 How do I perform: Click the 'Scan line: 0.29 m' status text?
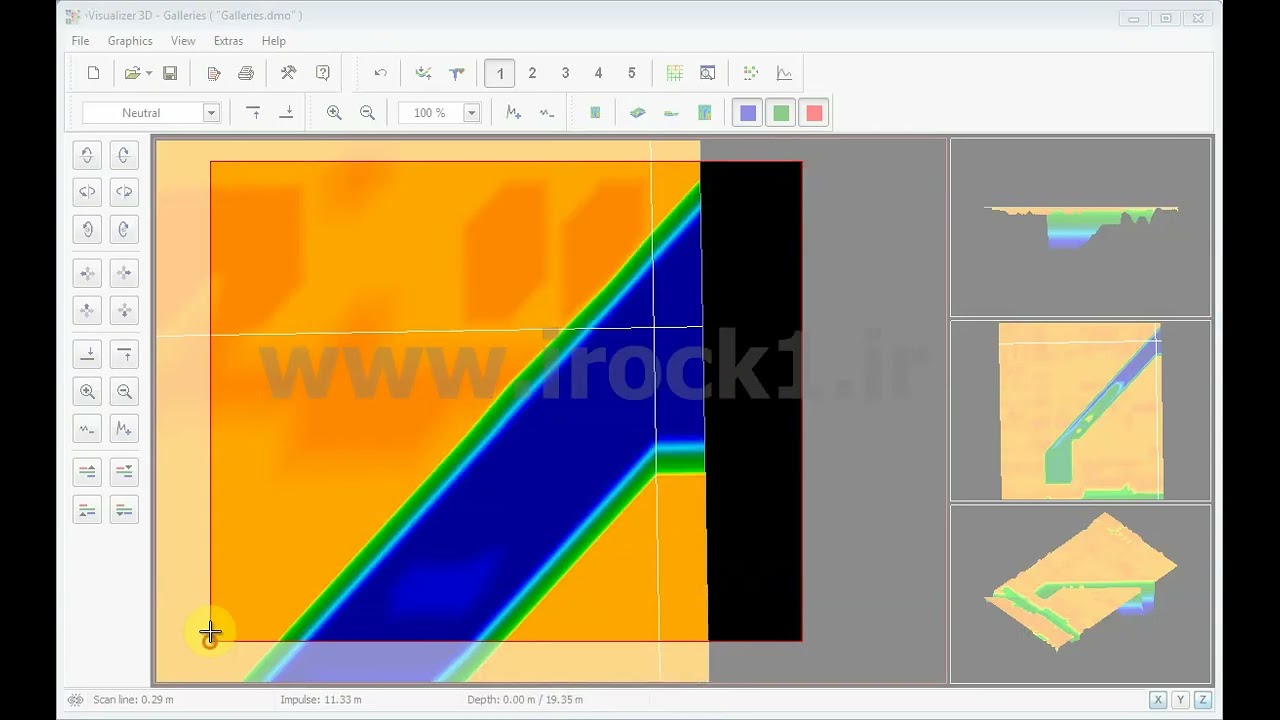[133, 700]
